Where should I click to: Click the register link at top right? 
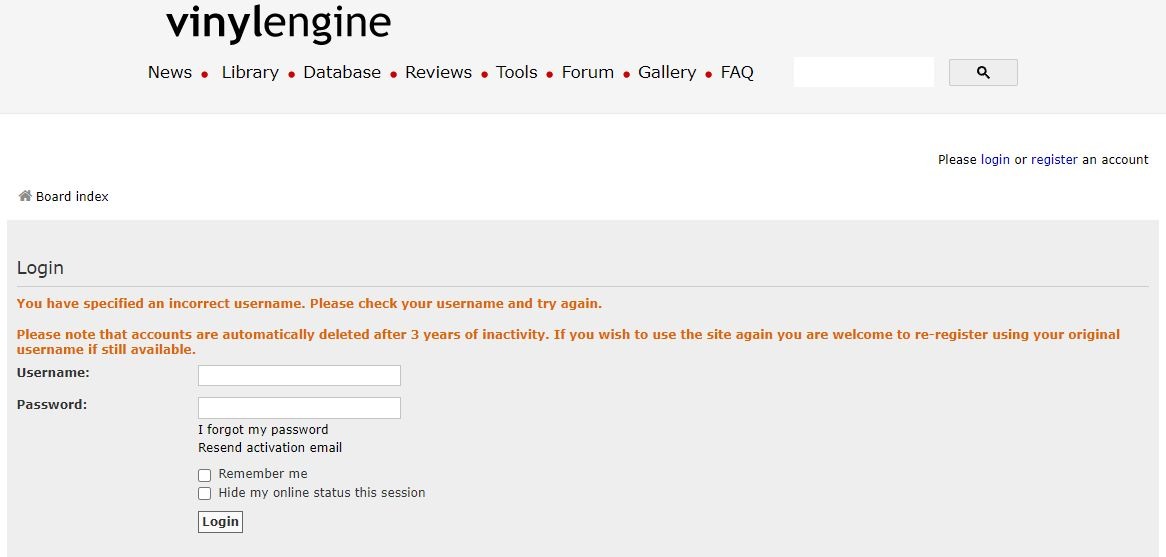point(1054,160)
